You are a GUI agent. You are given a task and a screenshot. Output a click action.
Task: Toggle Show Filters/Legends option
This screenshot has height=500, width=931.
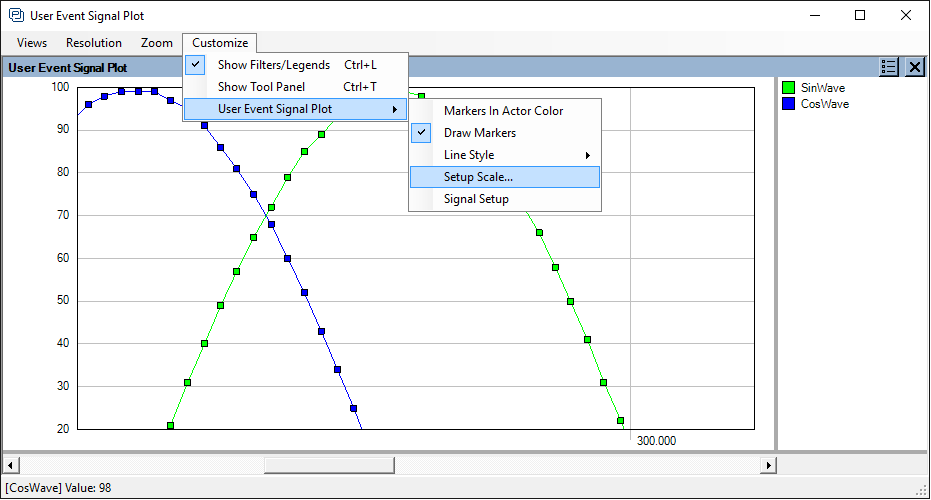296,65
